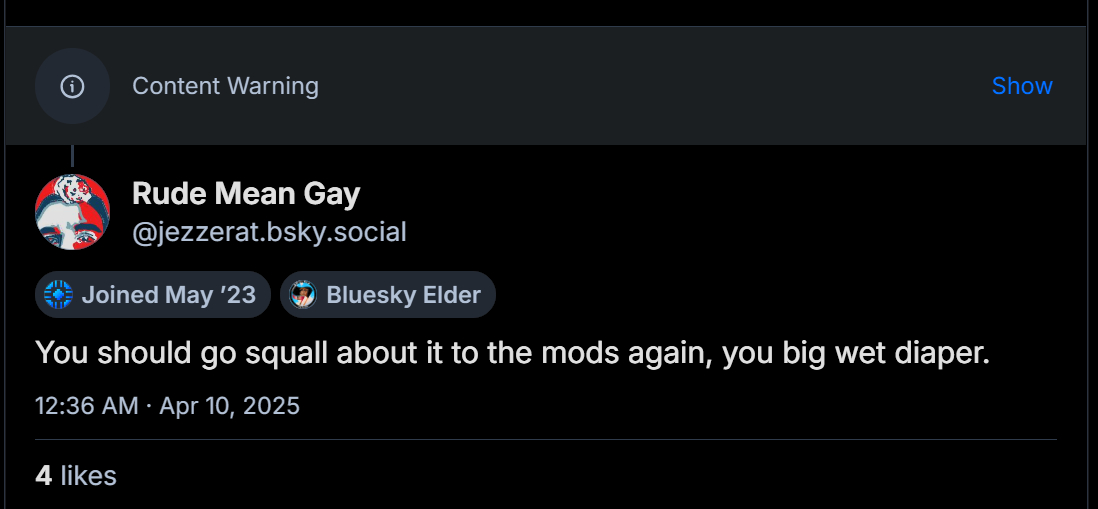Viewport: 1098px width, 509px height.
Task: Select the Bluesky Elder badge text
Action: coord(403,295)
